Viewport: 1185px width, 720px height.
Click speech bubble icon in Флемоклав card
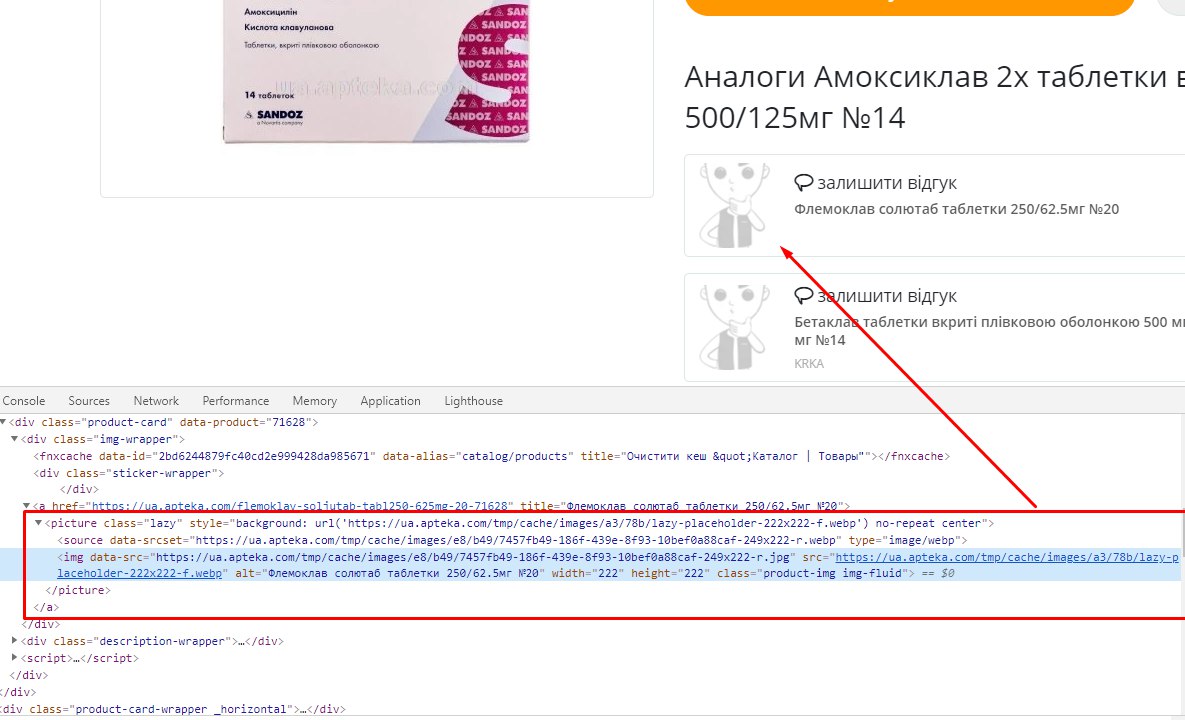803,183
